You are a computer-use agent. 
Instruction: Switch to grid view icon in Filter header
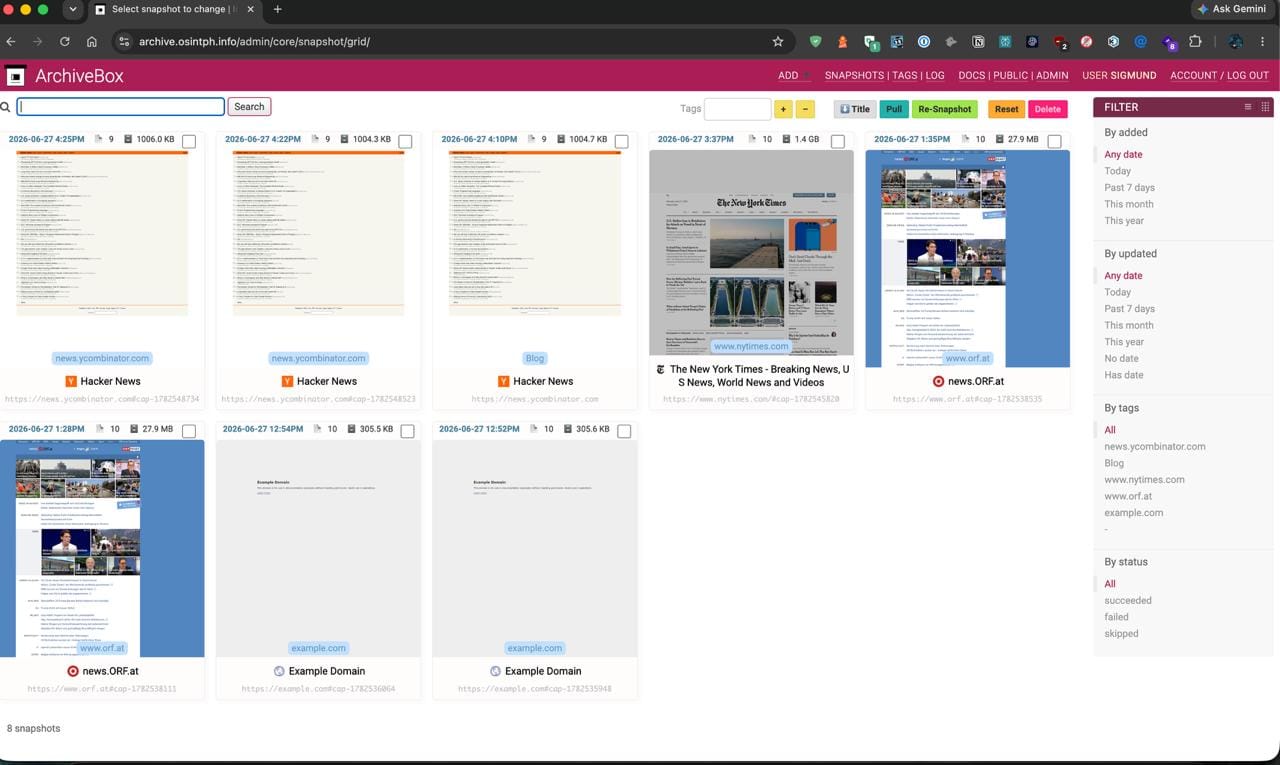tap(1265, 107)
